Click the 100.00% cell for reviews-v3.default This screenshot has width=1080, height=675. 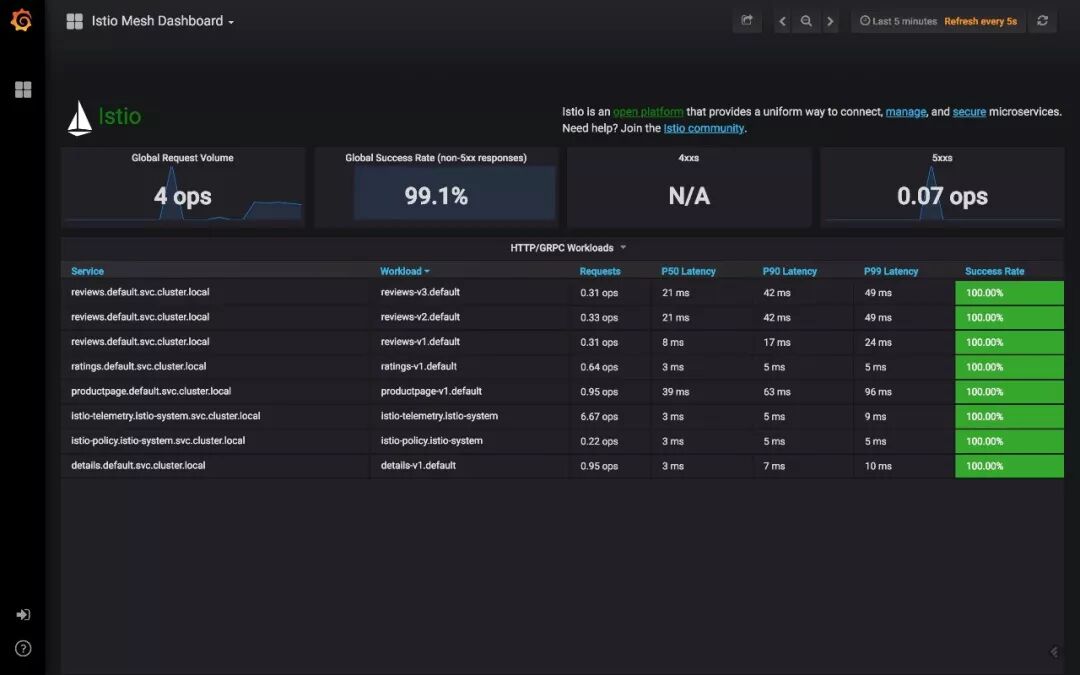point(1009,293)
